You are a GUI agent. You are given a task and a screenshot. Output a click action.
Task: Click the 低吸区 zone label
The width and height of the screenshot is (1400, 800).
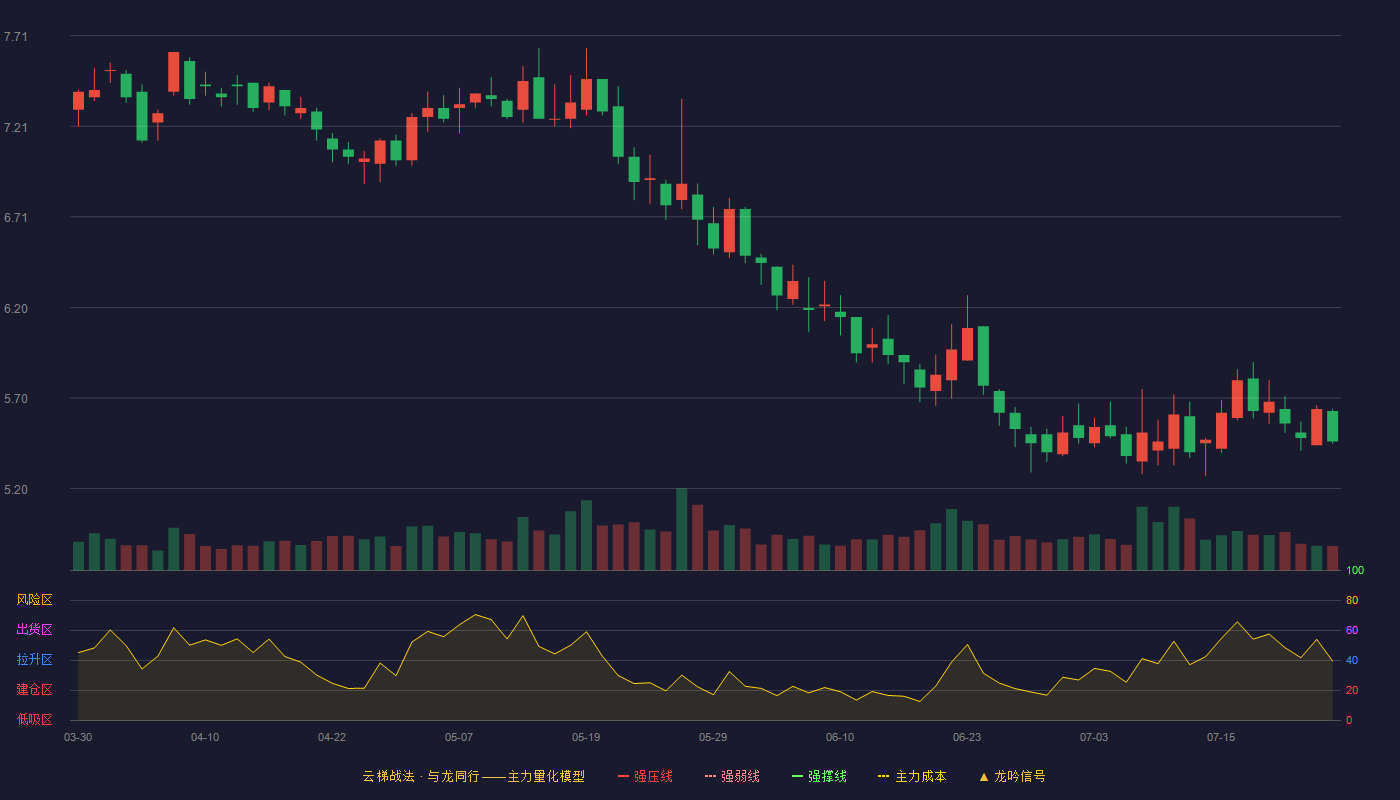(x=34, y=720)
